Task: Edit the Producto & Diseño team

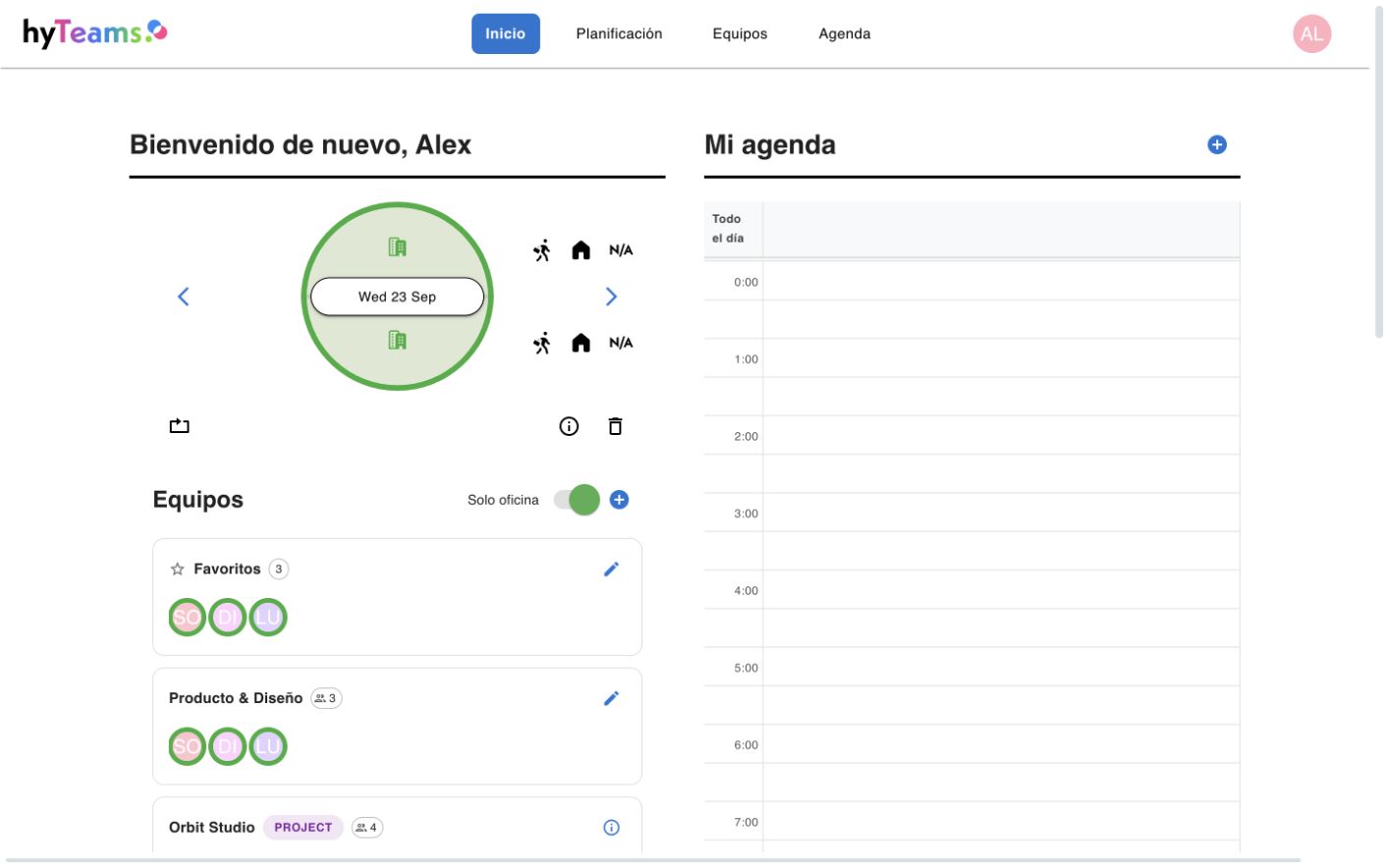Action: (x=611, y=698)
